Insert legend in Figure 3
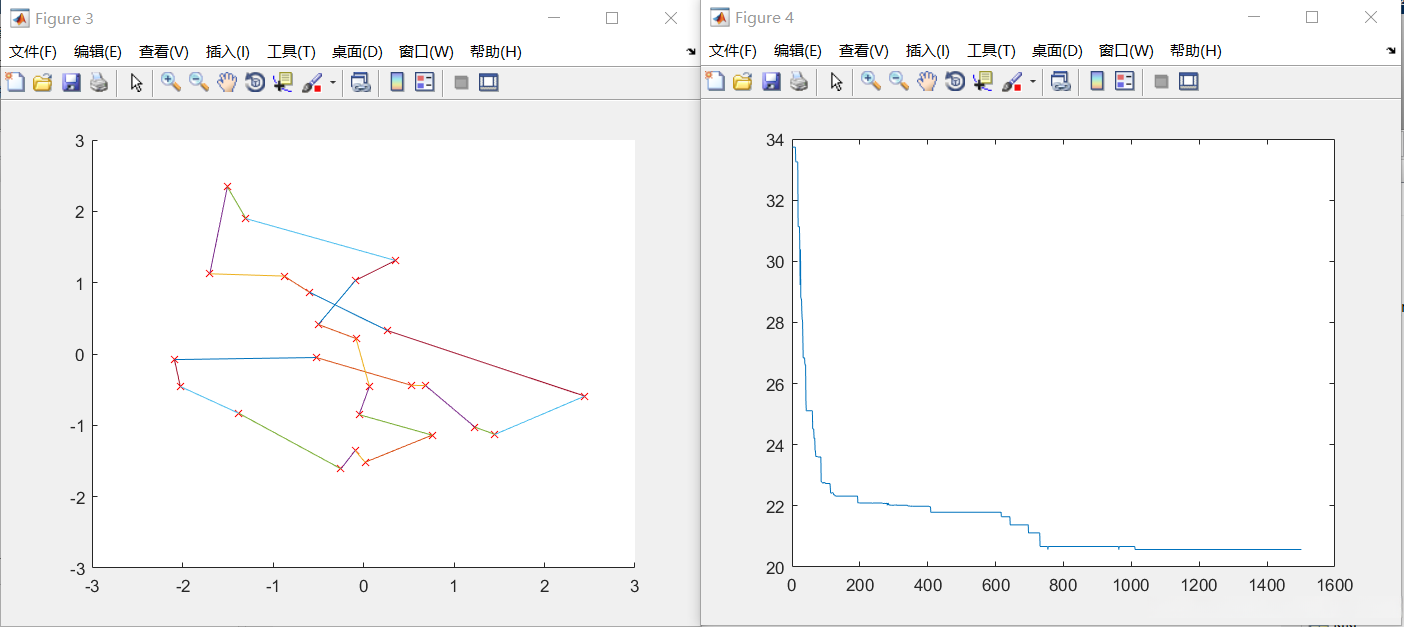 tap(425, 83)
